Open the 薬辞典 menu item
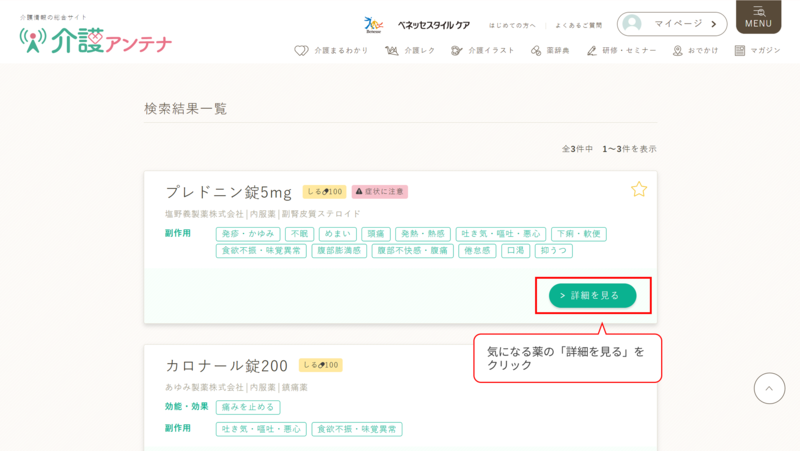Image resolution: width=800 pixels, height=451 pixels. 550,51
